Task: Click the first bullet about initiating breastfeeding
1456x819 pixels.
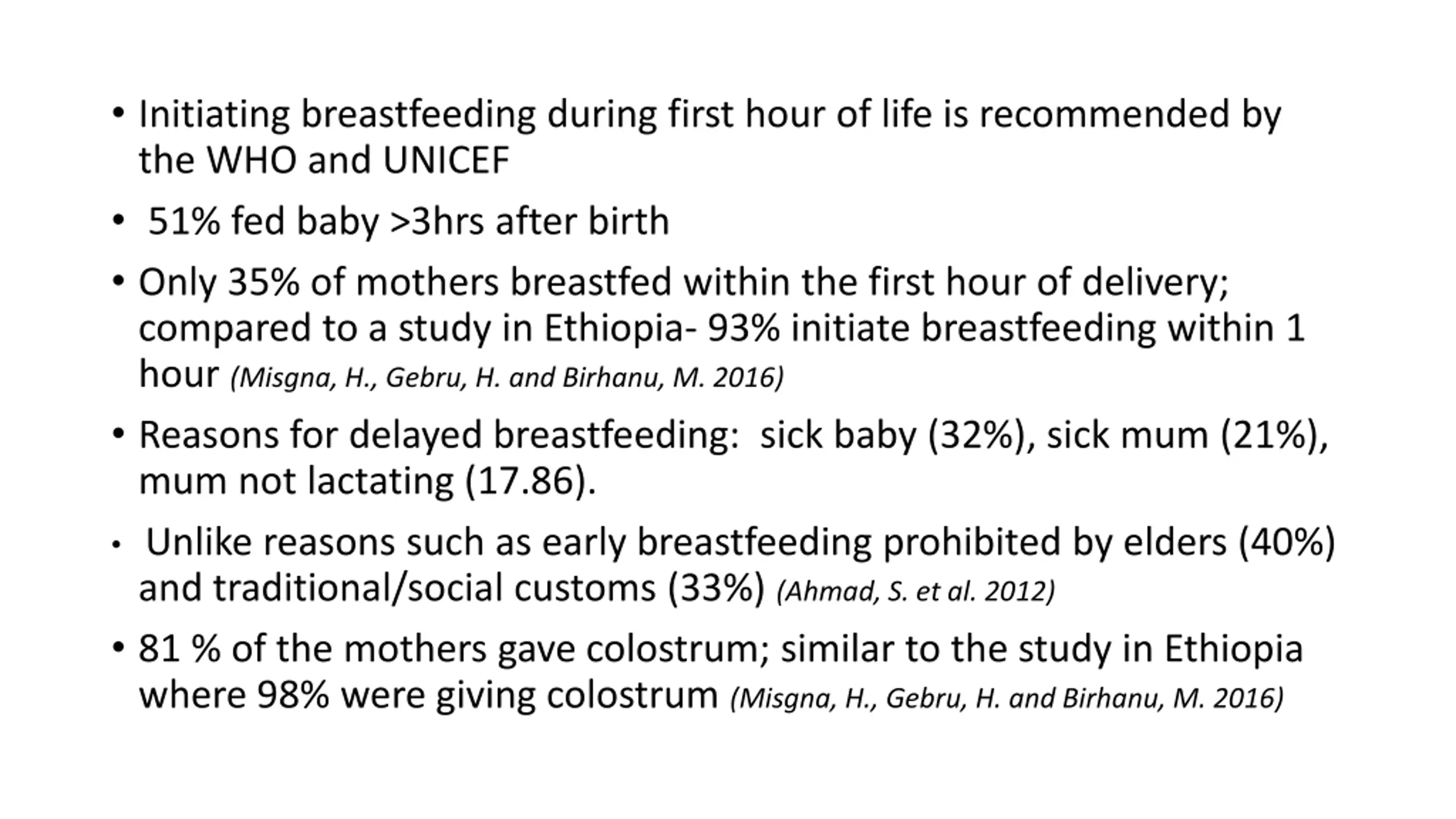Action: point(709,114)
